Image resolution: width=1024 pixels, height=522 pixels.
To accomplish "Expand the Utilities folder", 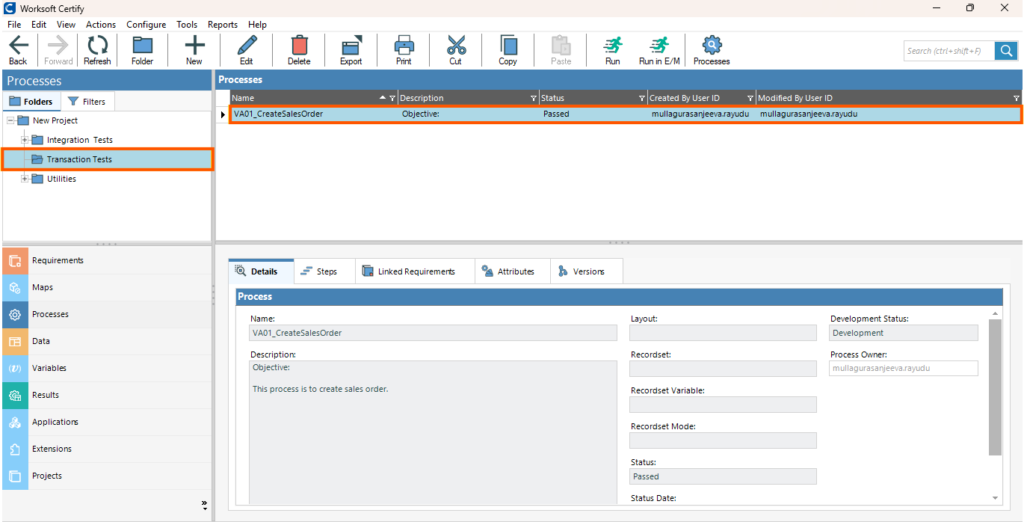I will (25, 179).
